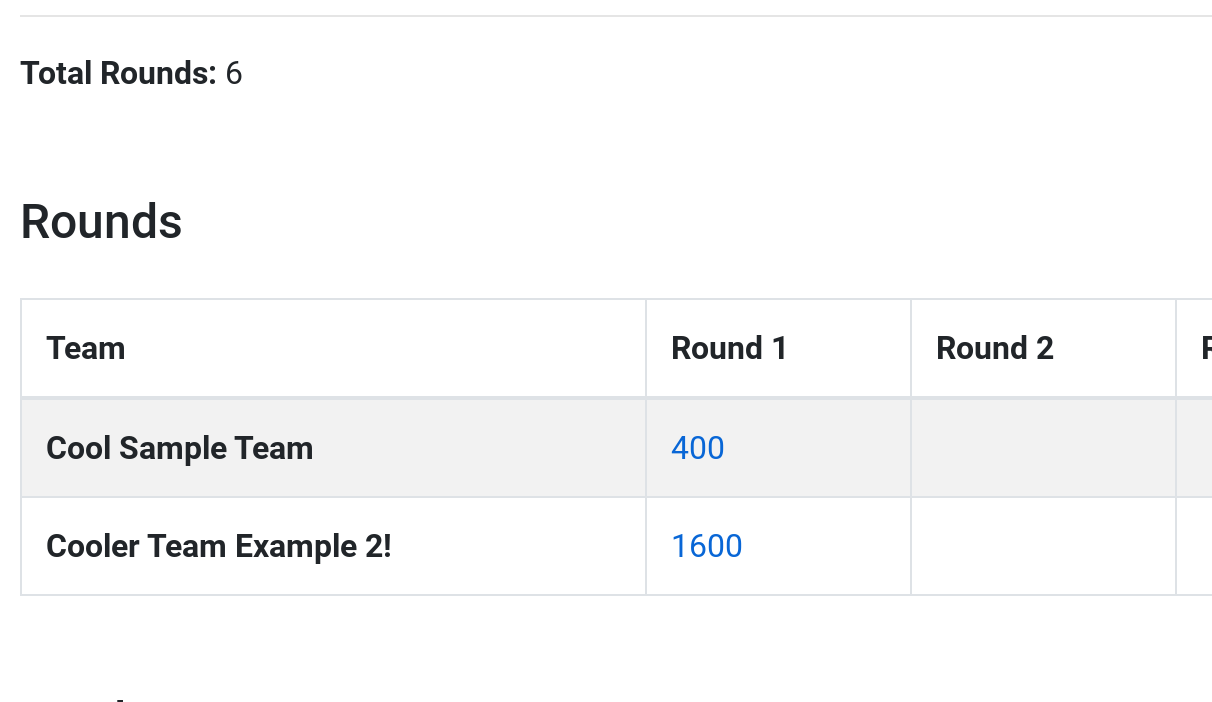The width and height of the screenshot is (1212, 702).
Task: Click the number 2 in the Round 2 header
Action: [1044, 348]
